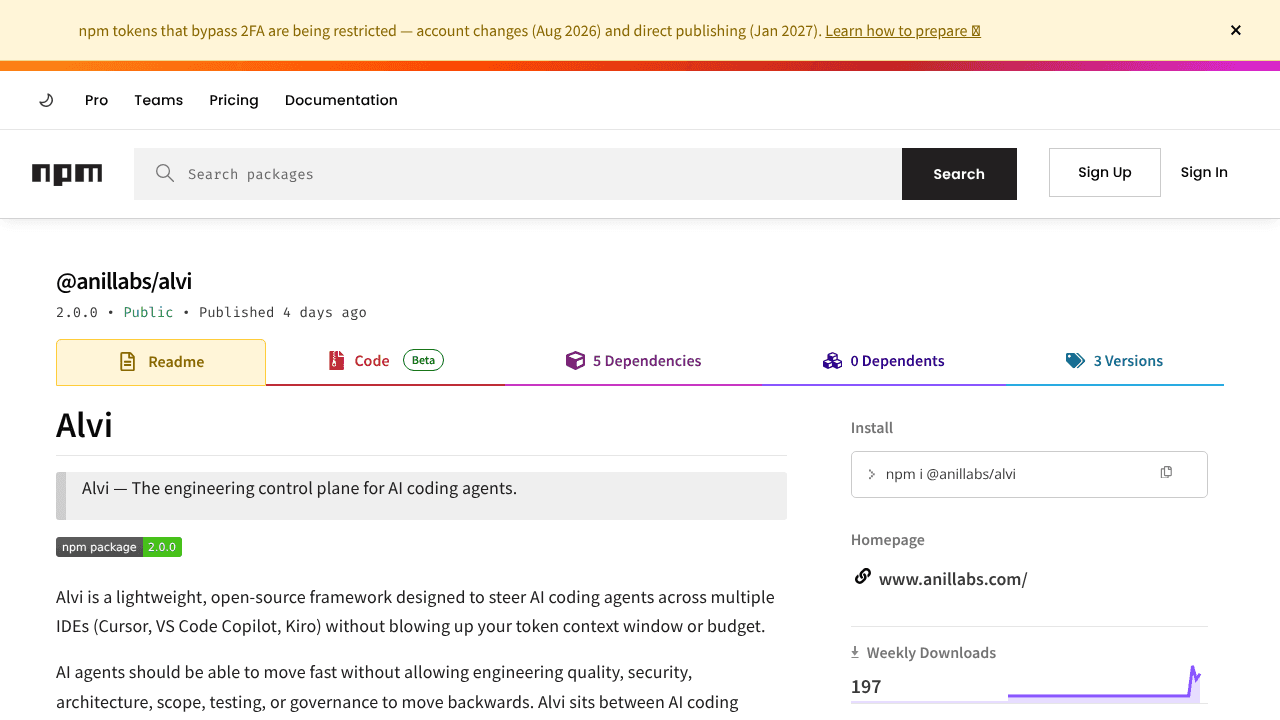Click the npm package 2.0.0 badge

[x=119, y=547]
